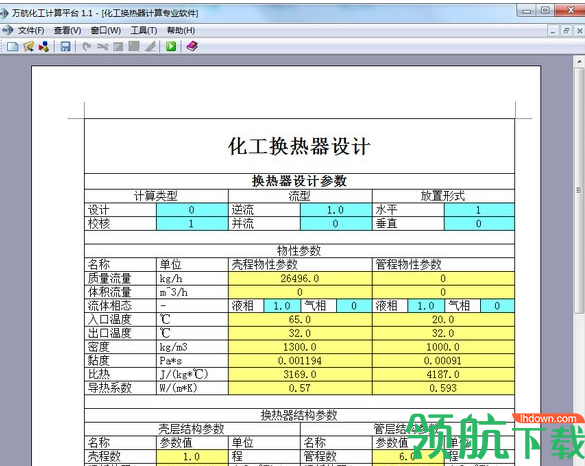The width and height of the screenshot is (585, 466).
Task: Edit 壳程数 value cell 1.0
Action: [x=192, y=456]
